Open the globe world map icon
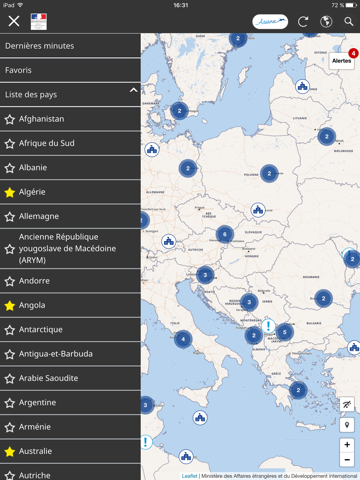This screenshot has height=480, width=360. tap(326, 22)
